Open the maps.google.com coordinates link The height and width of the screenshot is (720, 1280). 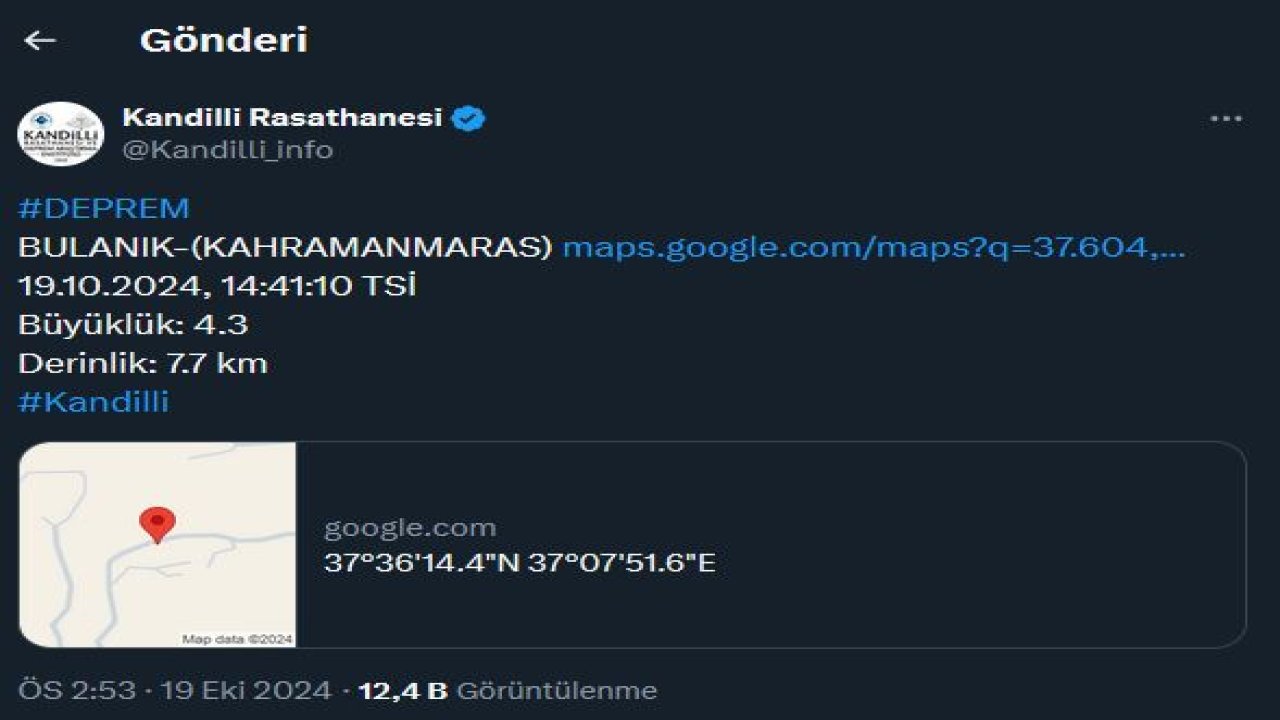tap(875, 250)
